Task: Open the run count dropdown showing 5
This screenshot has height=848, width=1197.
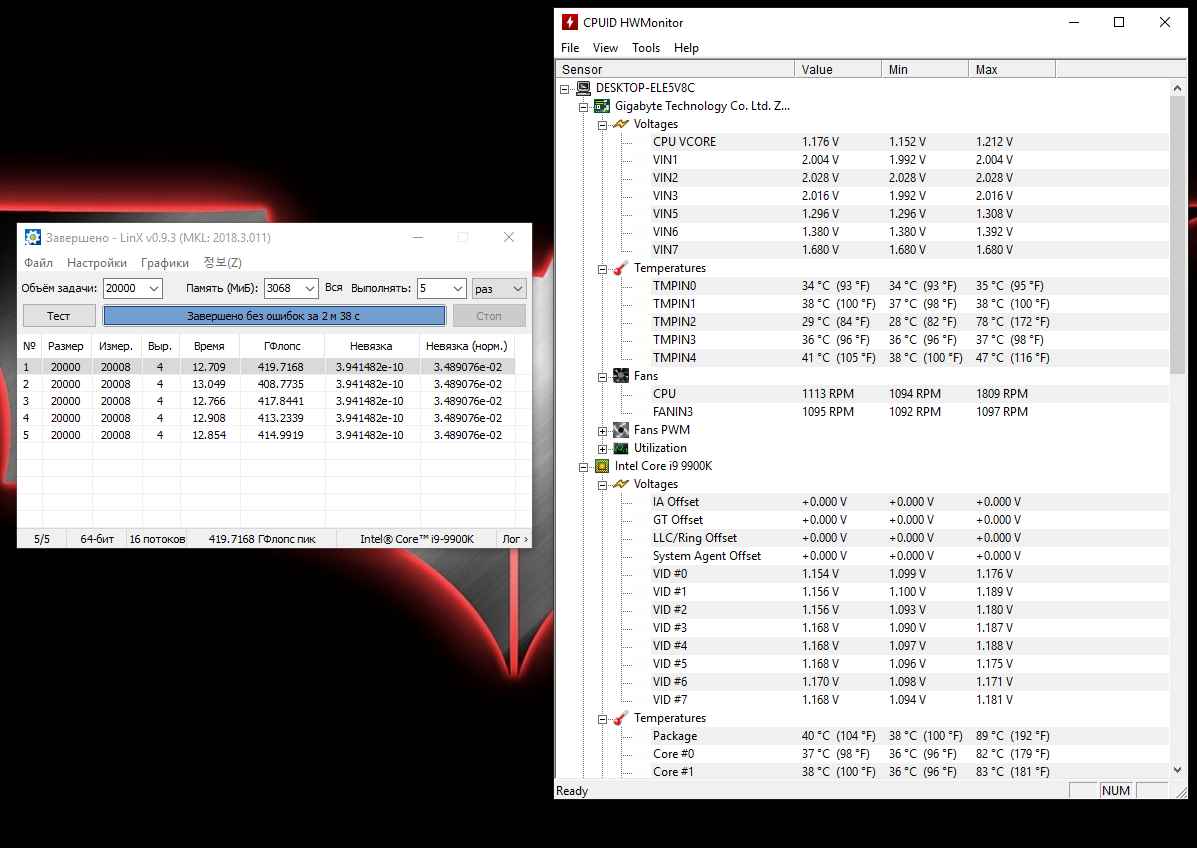Action: 457,289
